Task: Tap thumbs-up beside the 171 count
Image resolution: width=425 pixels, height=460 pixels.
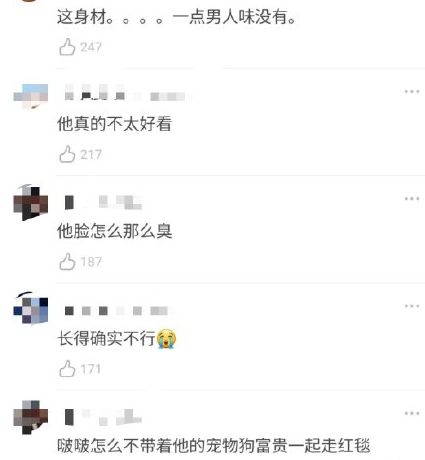Action: 67,369
